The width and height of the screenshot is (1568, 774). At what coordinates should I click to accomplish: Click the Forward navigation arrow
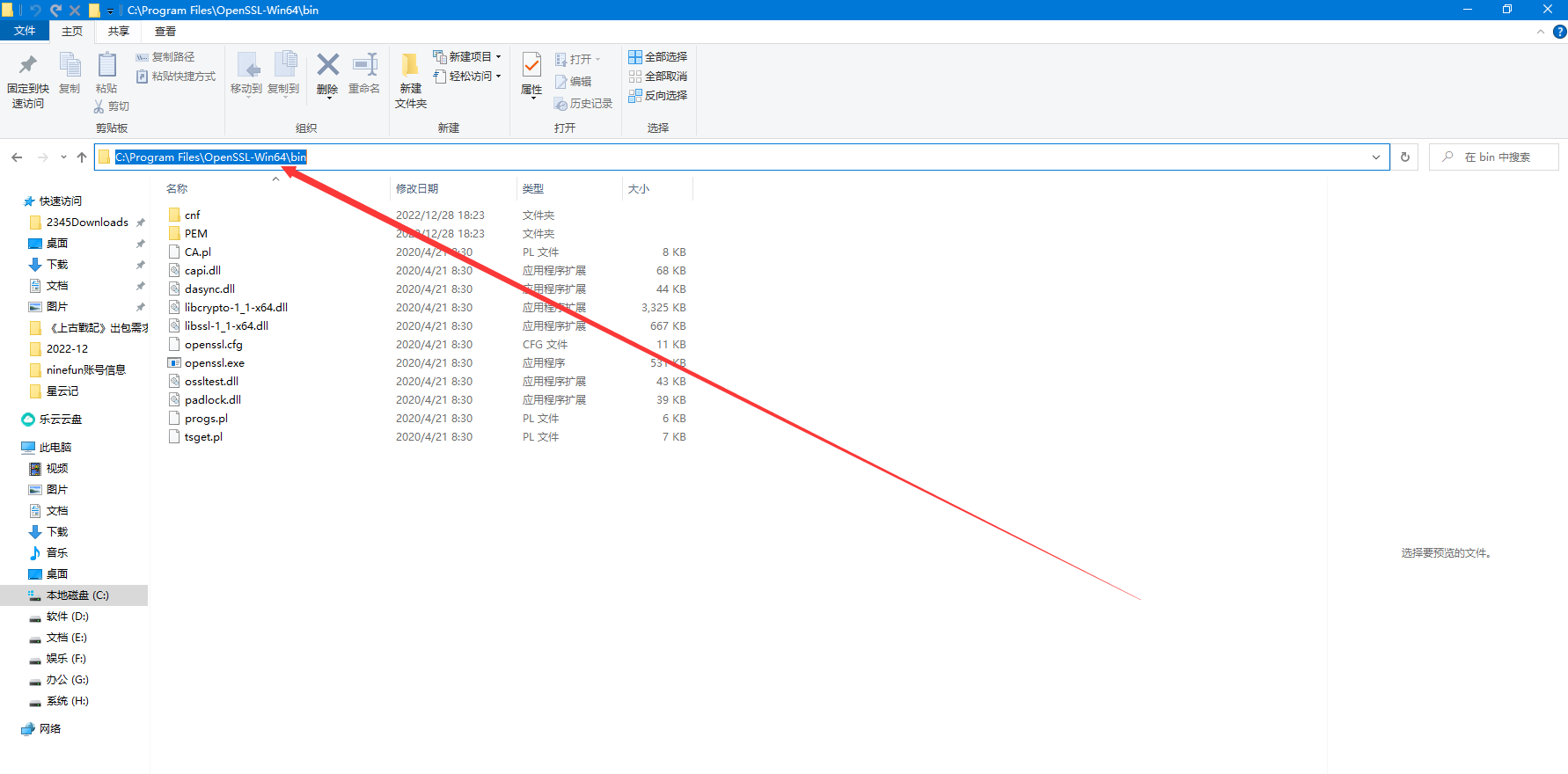coord(42,157)
